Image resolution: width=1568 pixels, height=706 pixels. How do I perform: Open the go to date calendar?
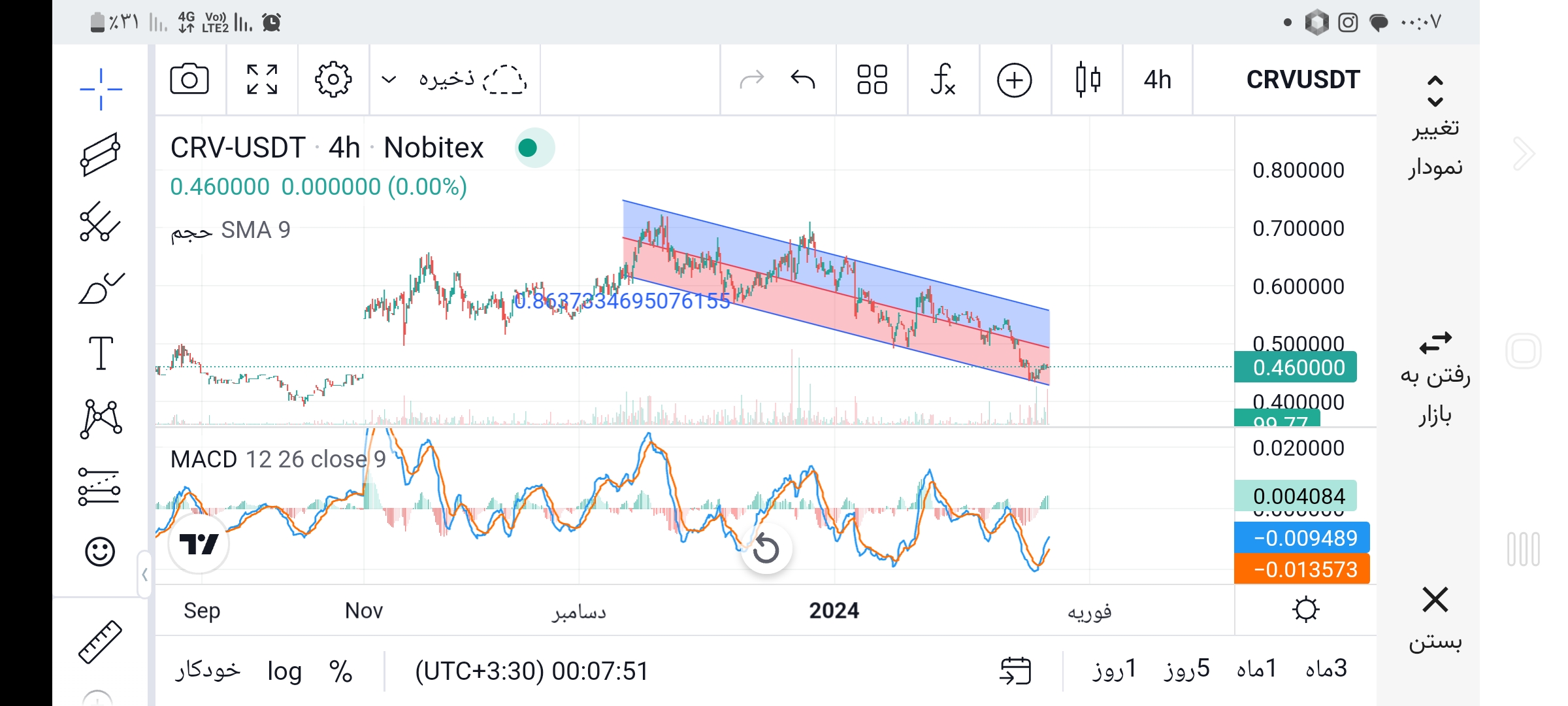(x=1015, y=671)
